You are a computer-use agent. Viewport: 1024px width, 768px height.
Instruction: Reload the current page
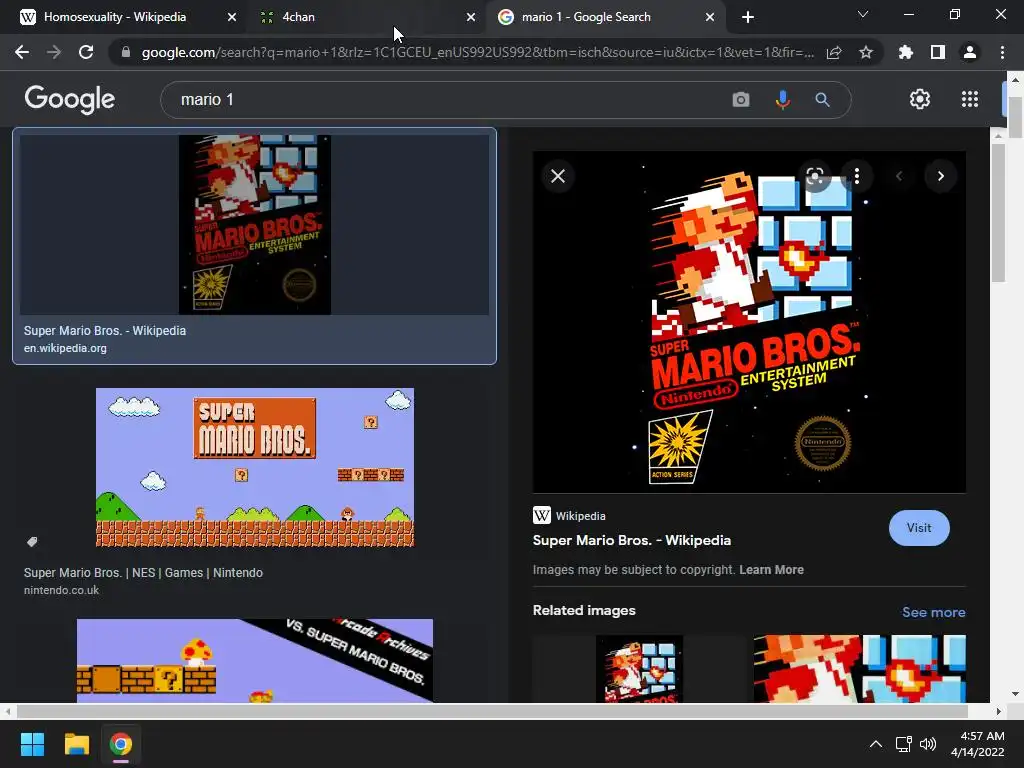pos(86,52)
